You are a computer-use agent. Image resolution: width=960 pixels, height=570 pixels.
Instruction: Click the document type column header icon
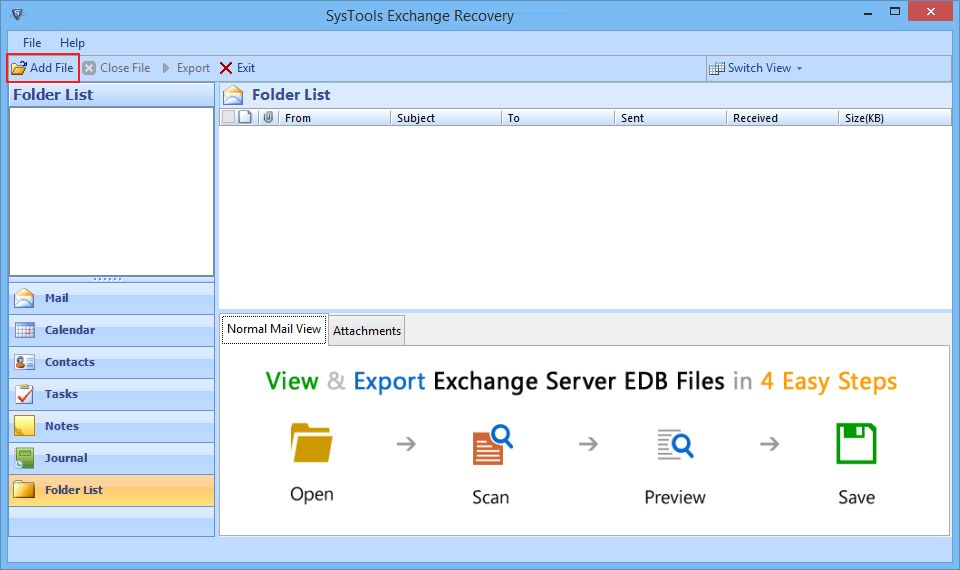point(246,117)
